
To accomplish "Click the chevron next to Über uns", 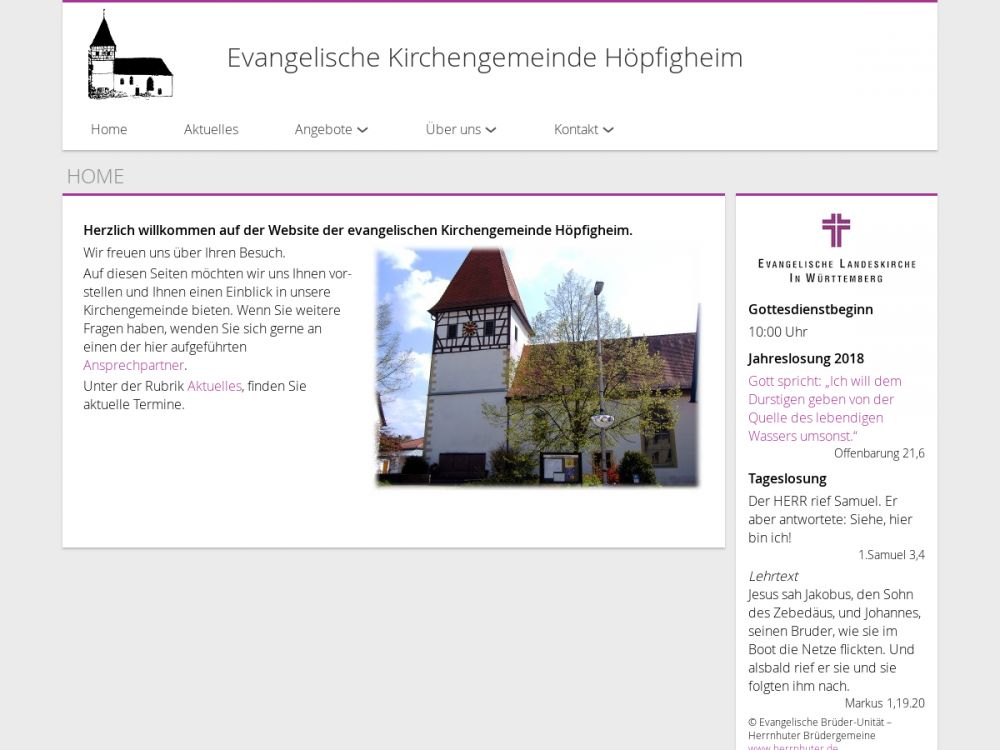I will point(491,130).
